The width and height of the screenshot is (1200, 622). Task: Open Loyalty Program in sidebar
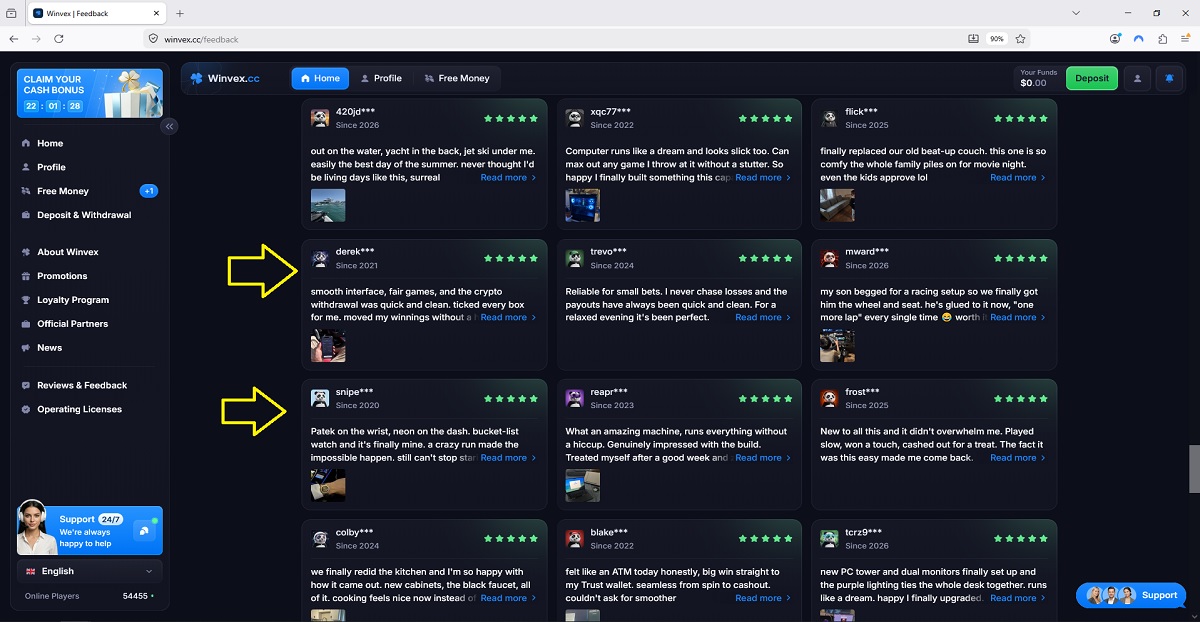[x=73, y=300]
